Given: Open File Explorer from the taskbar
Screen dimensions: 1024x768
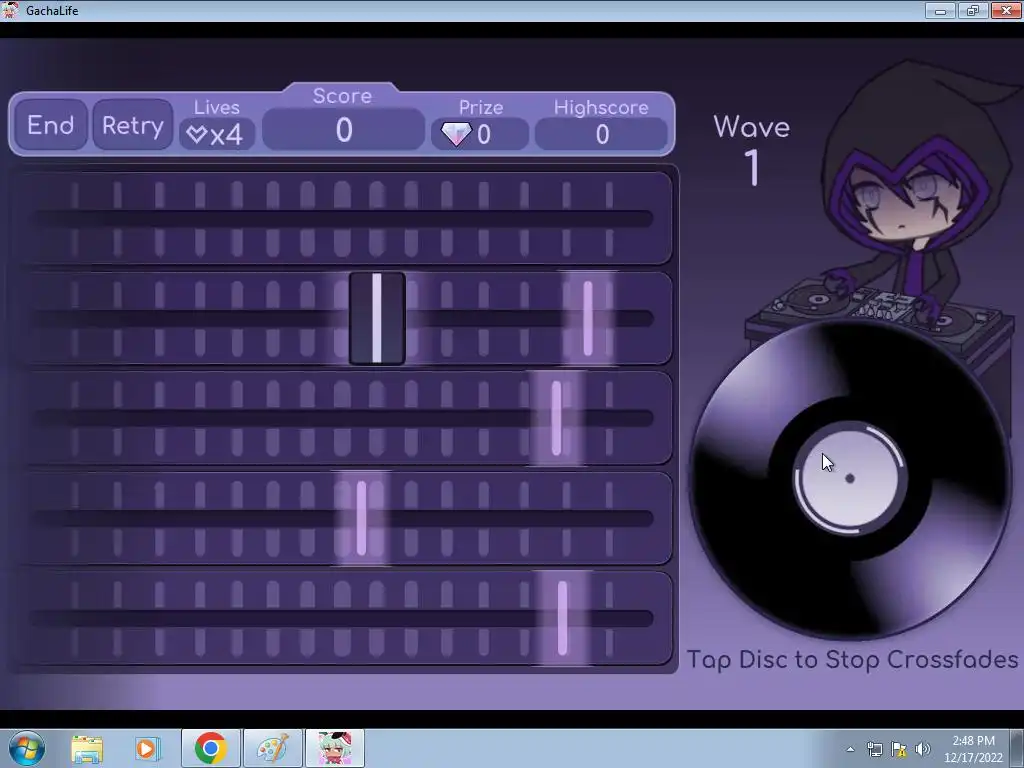Looking at the screenshot, I should (x=87, y=748).
